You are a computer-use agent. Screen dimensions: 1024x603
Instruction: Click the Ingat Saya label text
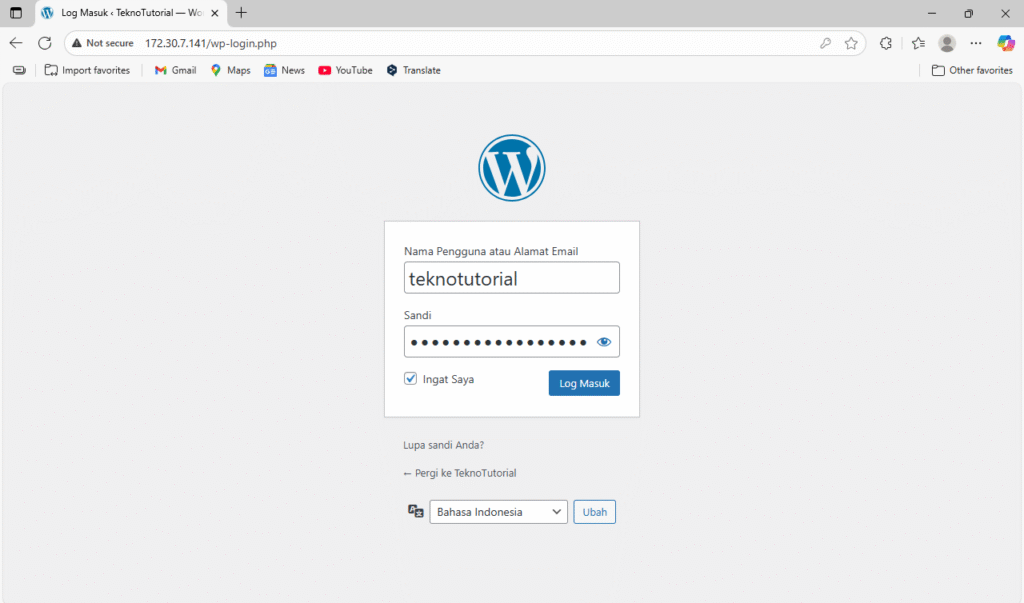coord(448,379)
